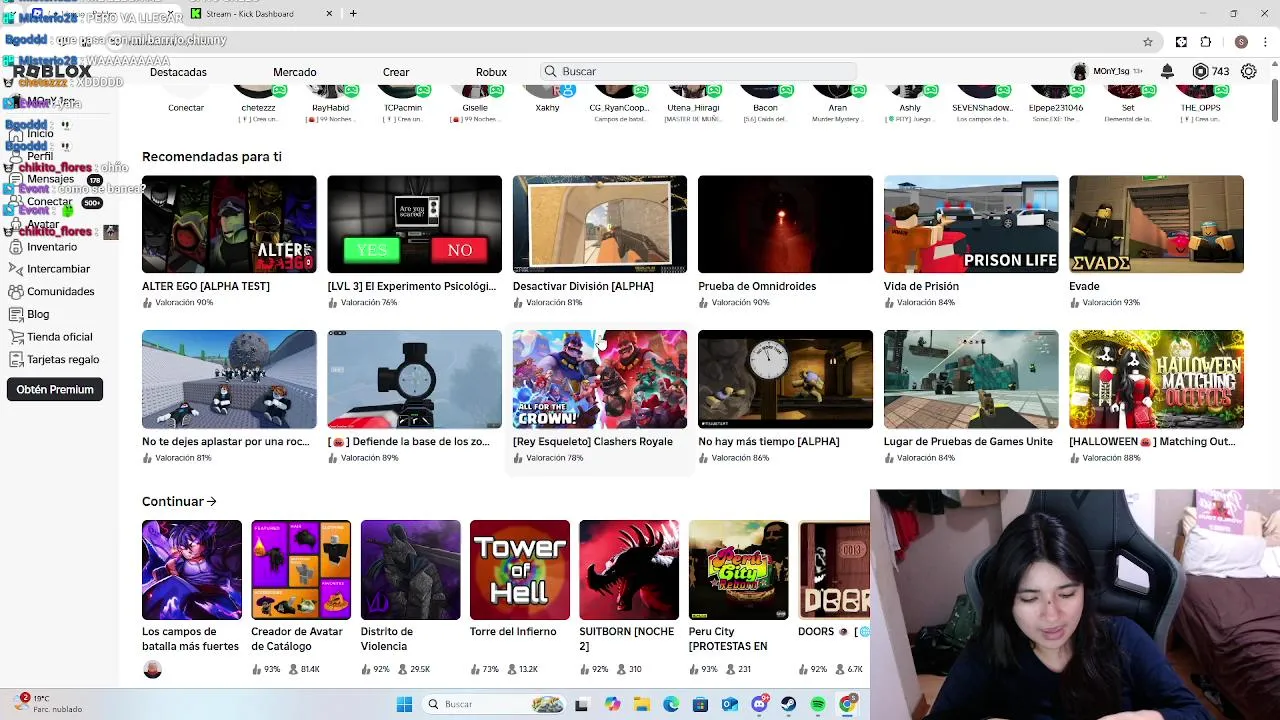1280x720 pixels.
Task: Open friend Bacon's avatar
Action: coord(765,92)
